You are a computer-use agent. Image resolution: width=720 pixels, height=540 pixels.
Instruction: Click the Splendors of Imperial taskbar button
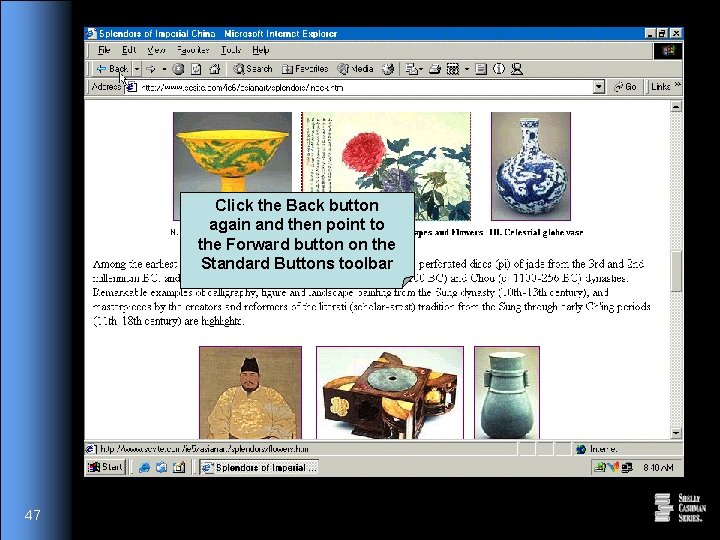click(x=259, y=467)
